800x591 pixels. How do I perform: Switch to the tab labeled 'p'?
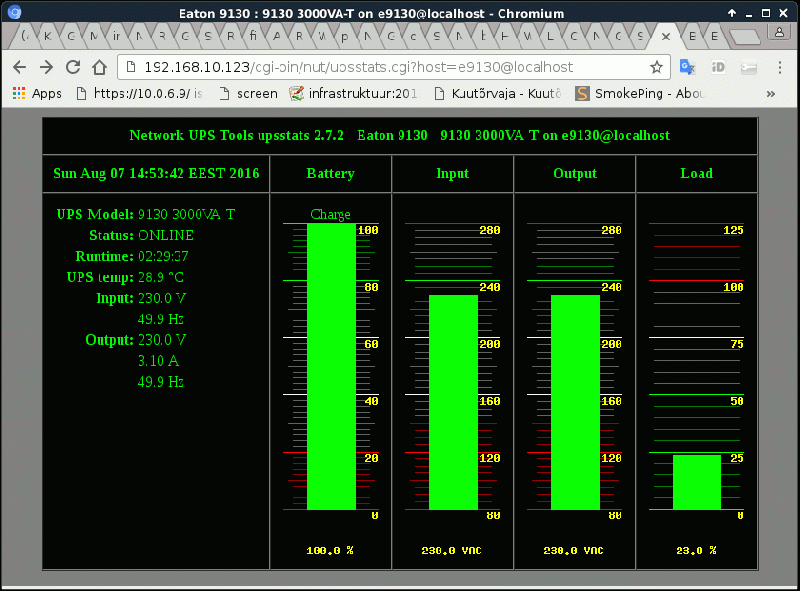[344, 36]
